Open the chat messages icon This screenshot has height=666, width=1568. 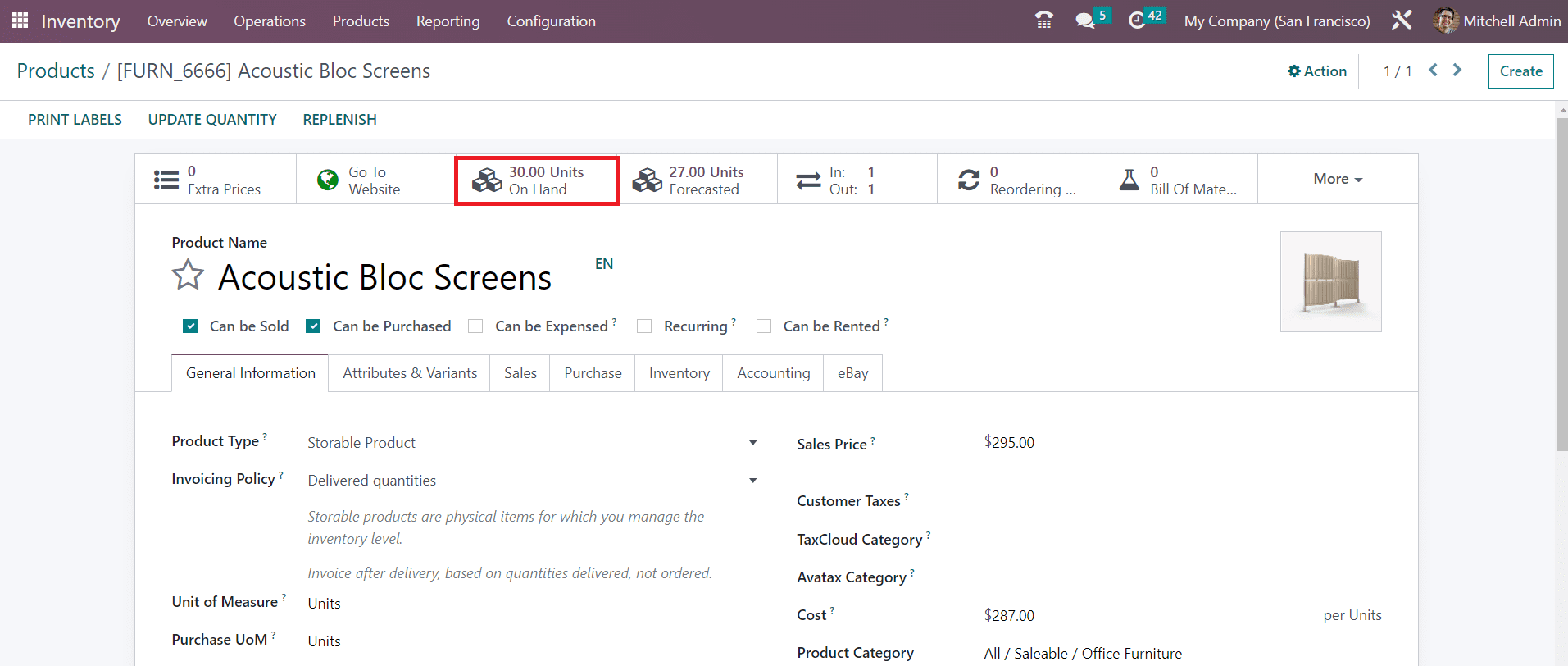tap(1085, 21)
